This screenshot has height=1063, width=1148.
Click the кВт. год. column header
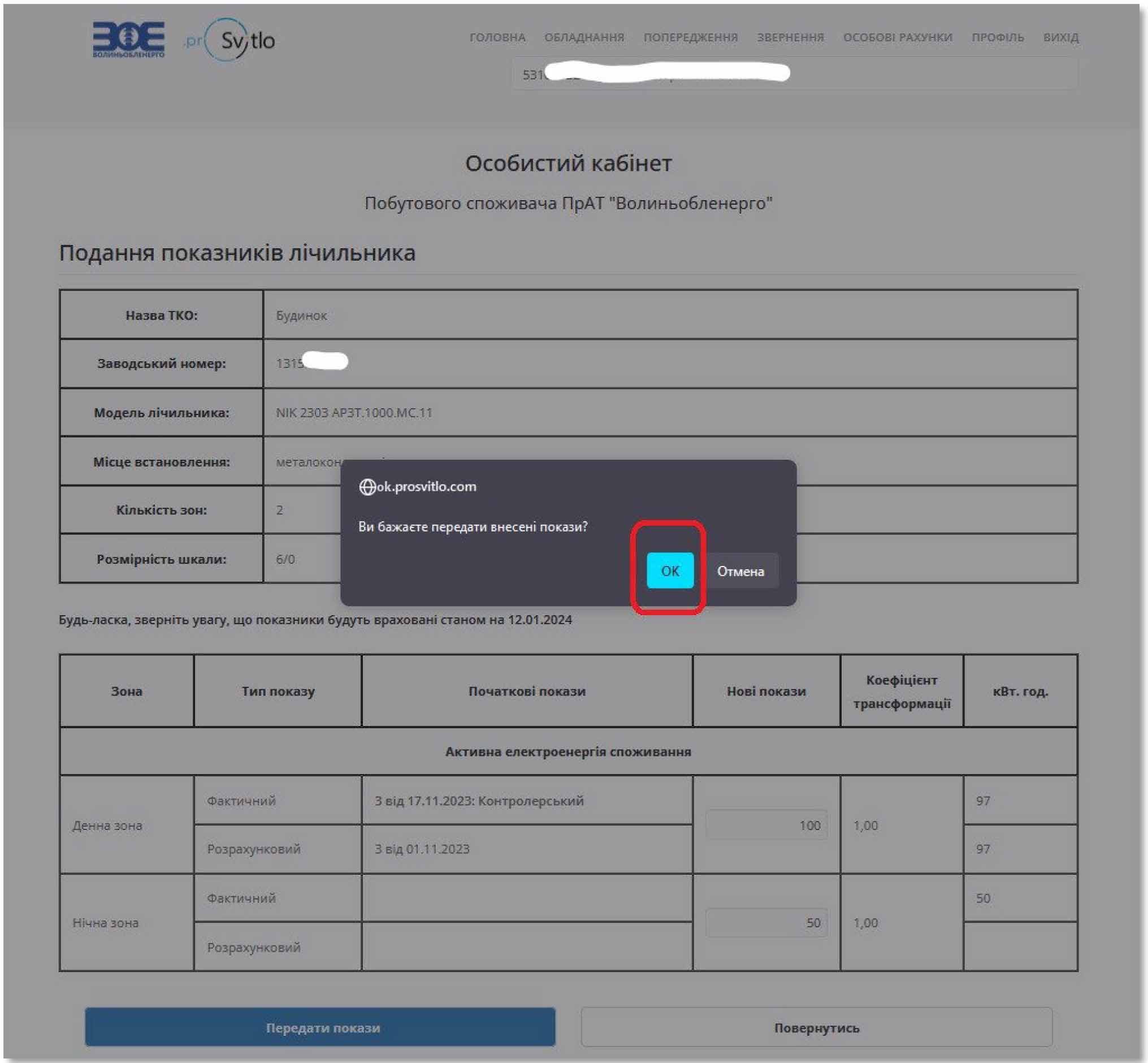pos(1020,691)
